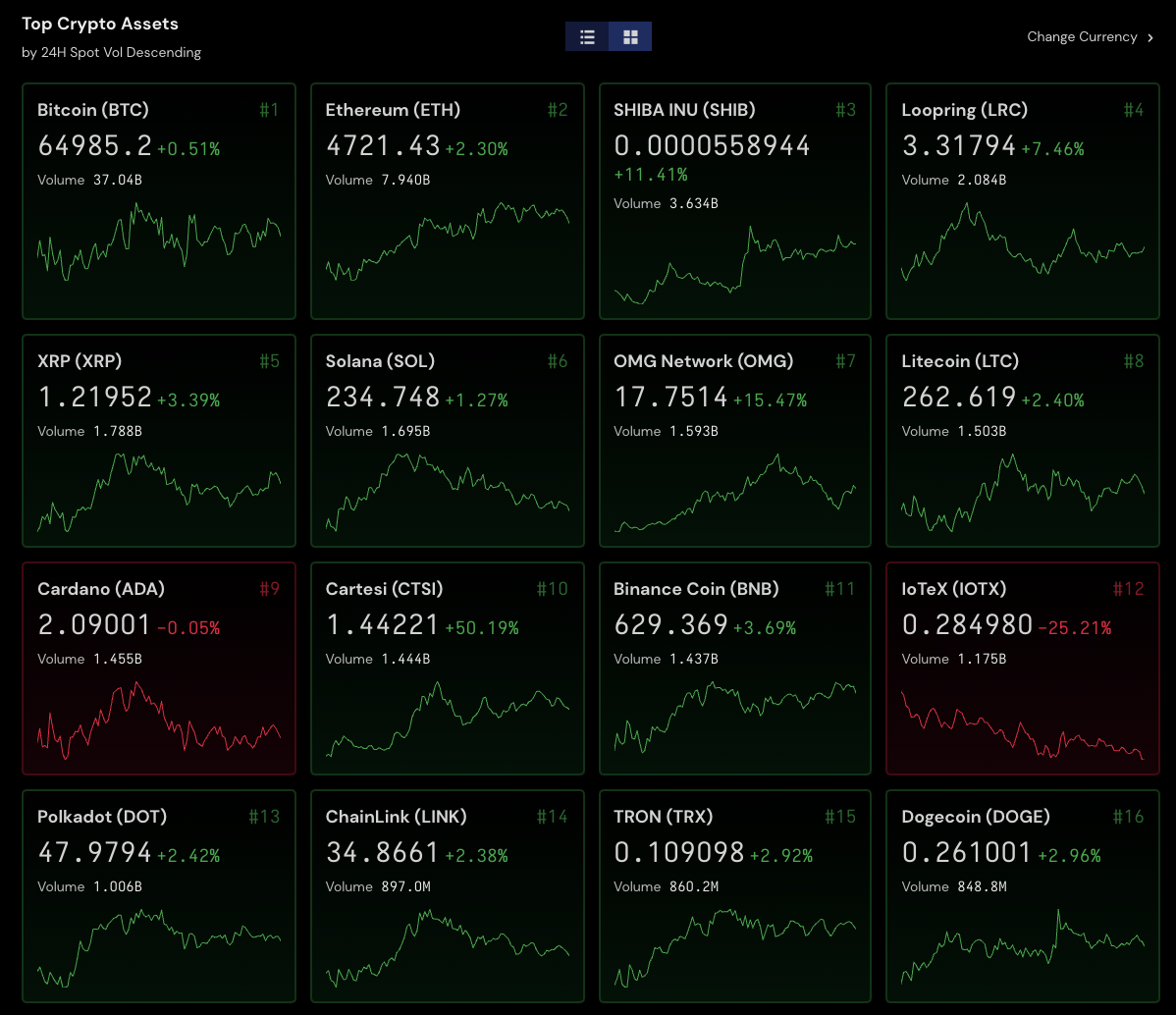Viewport: 1176px width, 1015px height.
Task: Click Litecoin (LTC) title
Action: tap(960, 361)
